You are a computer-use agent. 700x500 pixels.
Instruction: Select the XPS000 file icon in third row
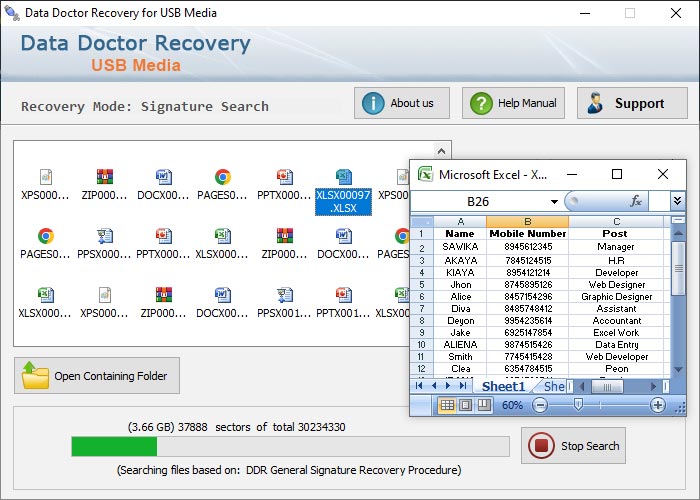click(x=105, y=295)
